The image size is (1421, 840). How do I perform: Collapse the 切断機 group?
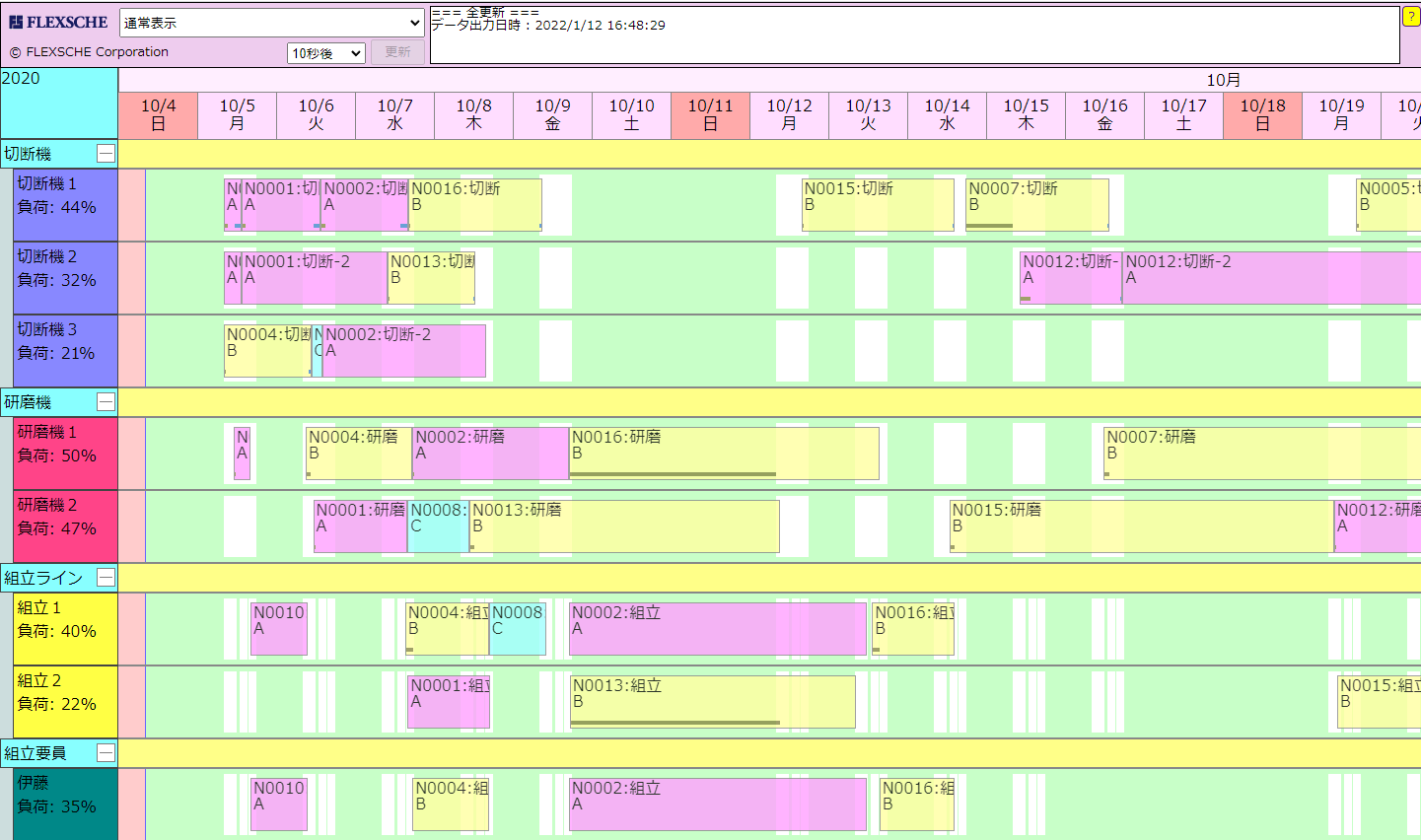point(106,154)
